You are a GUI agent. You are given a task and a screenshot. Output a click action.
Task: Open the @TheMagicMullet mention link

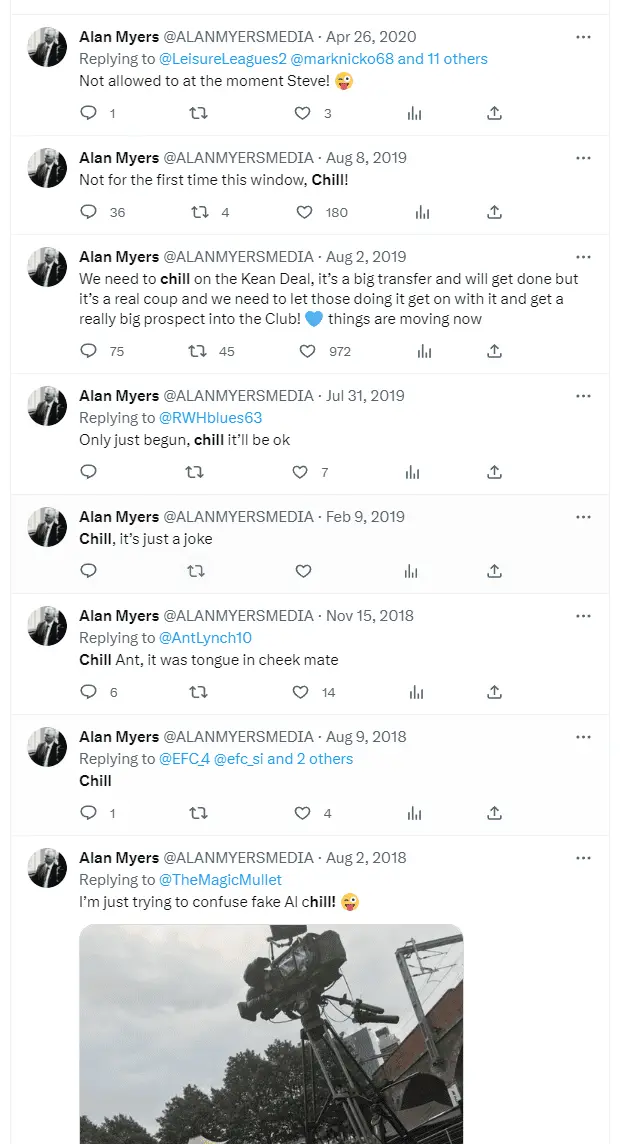tap(221, 880)
